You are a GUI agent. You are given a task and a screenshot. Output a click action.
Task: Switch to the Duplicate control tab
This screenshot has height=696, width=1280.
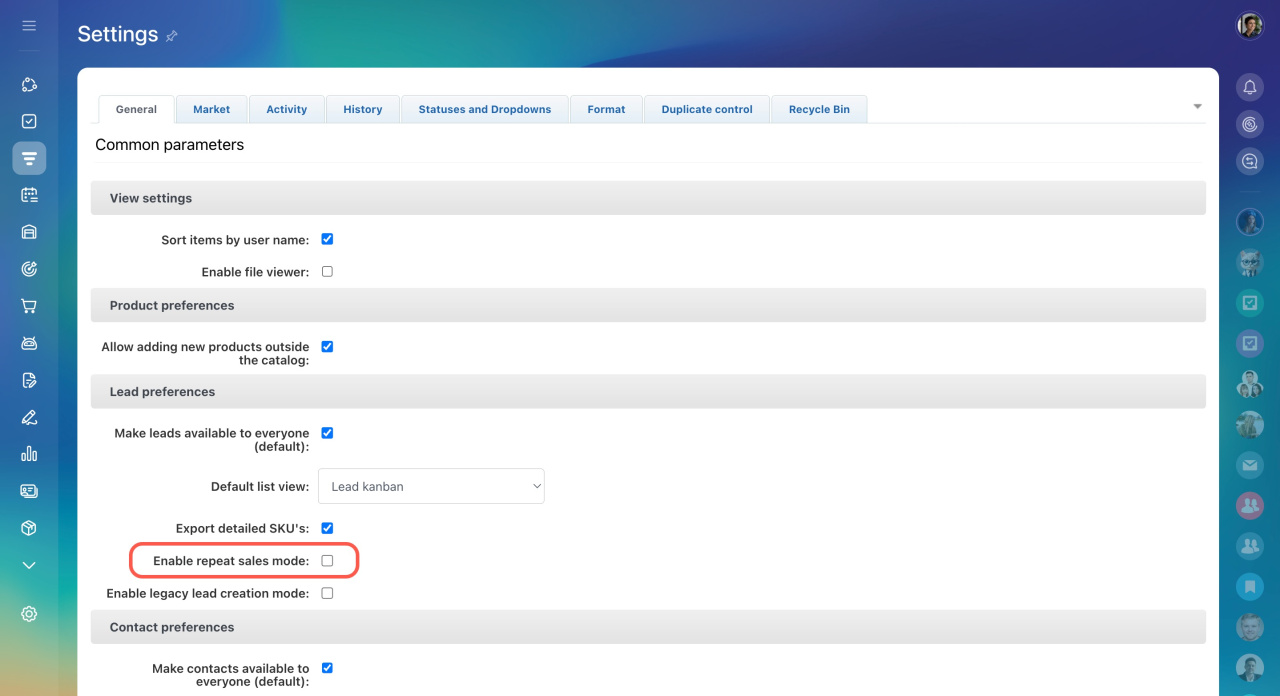706,109
